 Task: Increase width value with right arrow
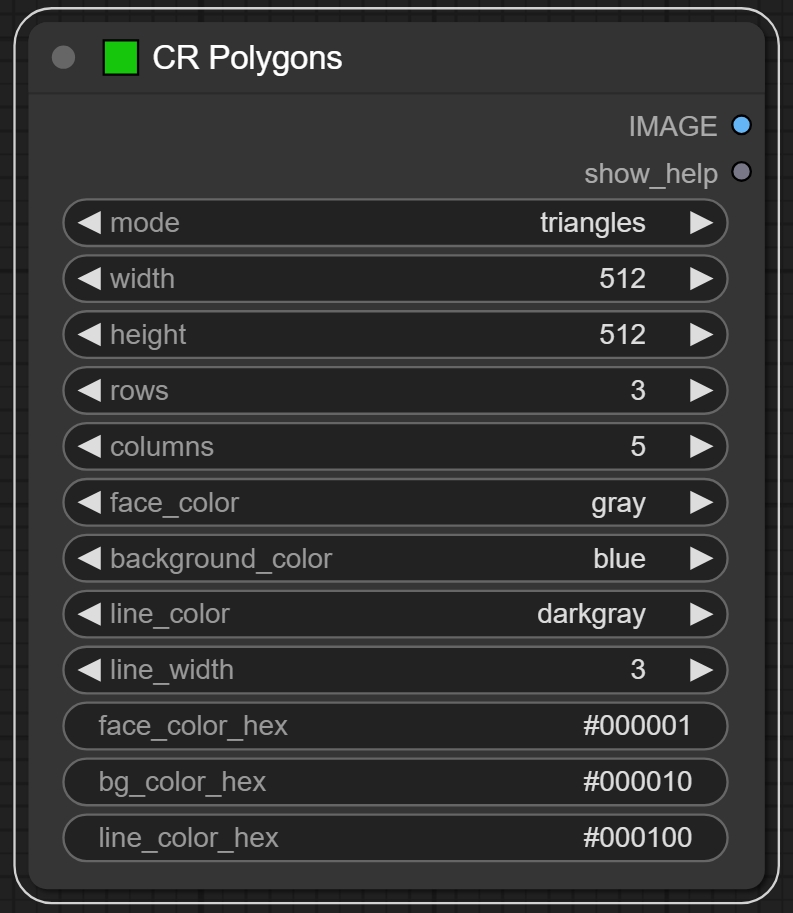701,278
